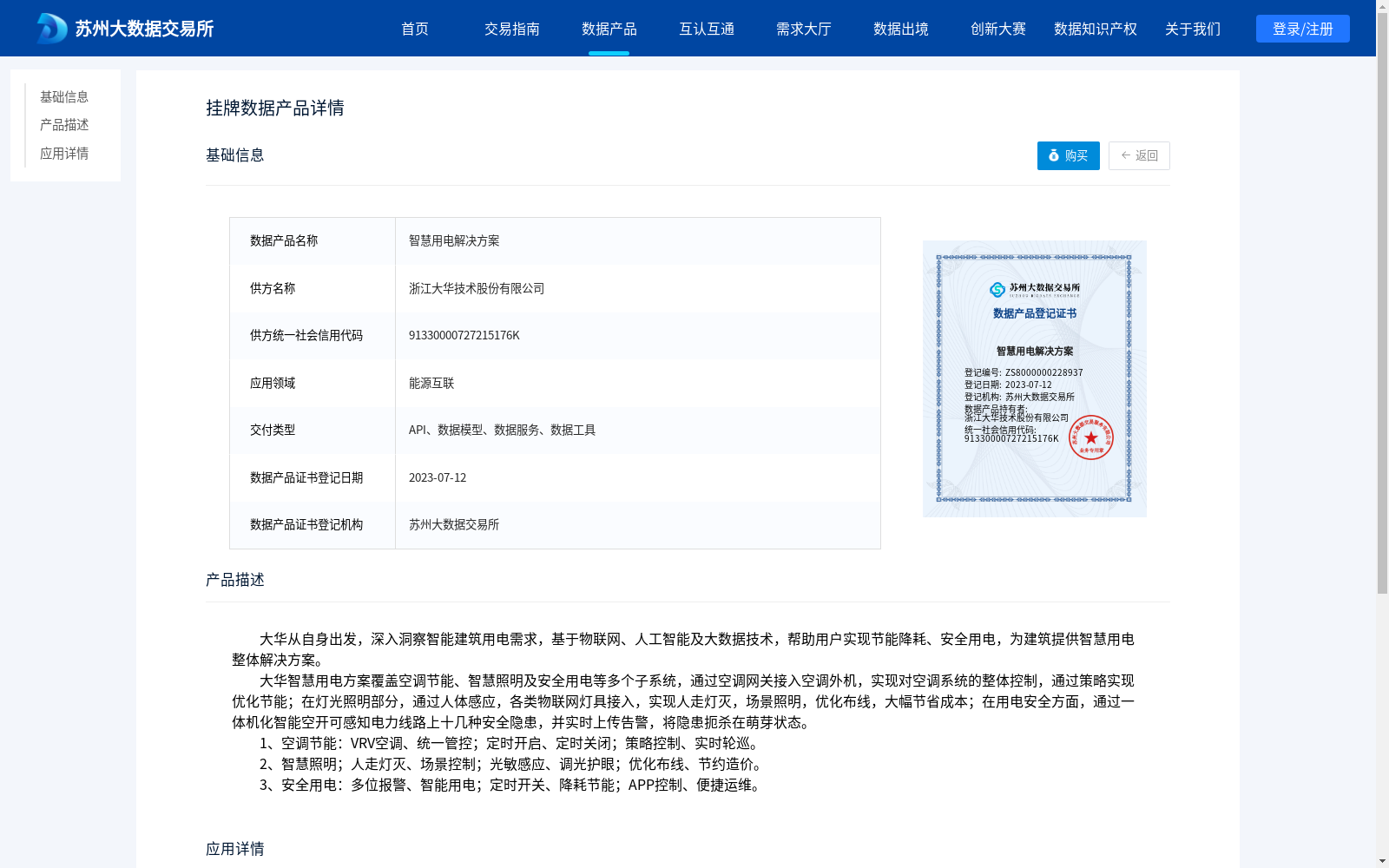The image size is (1389, 868).
Task: Click the Suzhou Big Data Exchange logo icon
Action: (x=51, y=29)
